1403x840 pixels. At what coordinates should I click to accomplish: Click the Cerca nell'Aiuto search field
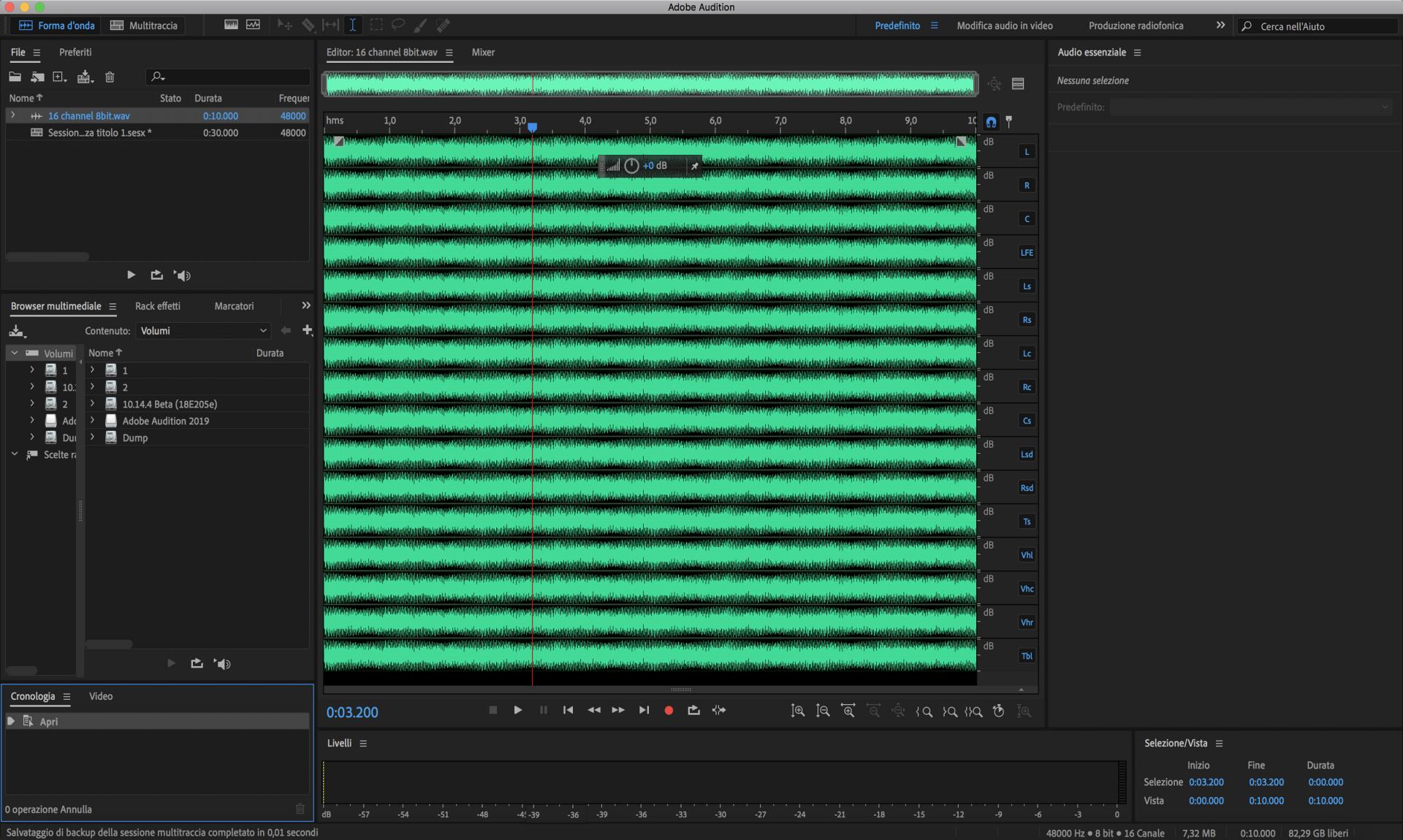click(1323, 26)
